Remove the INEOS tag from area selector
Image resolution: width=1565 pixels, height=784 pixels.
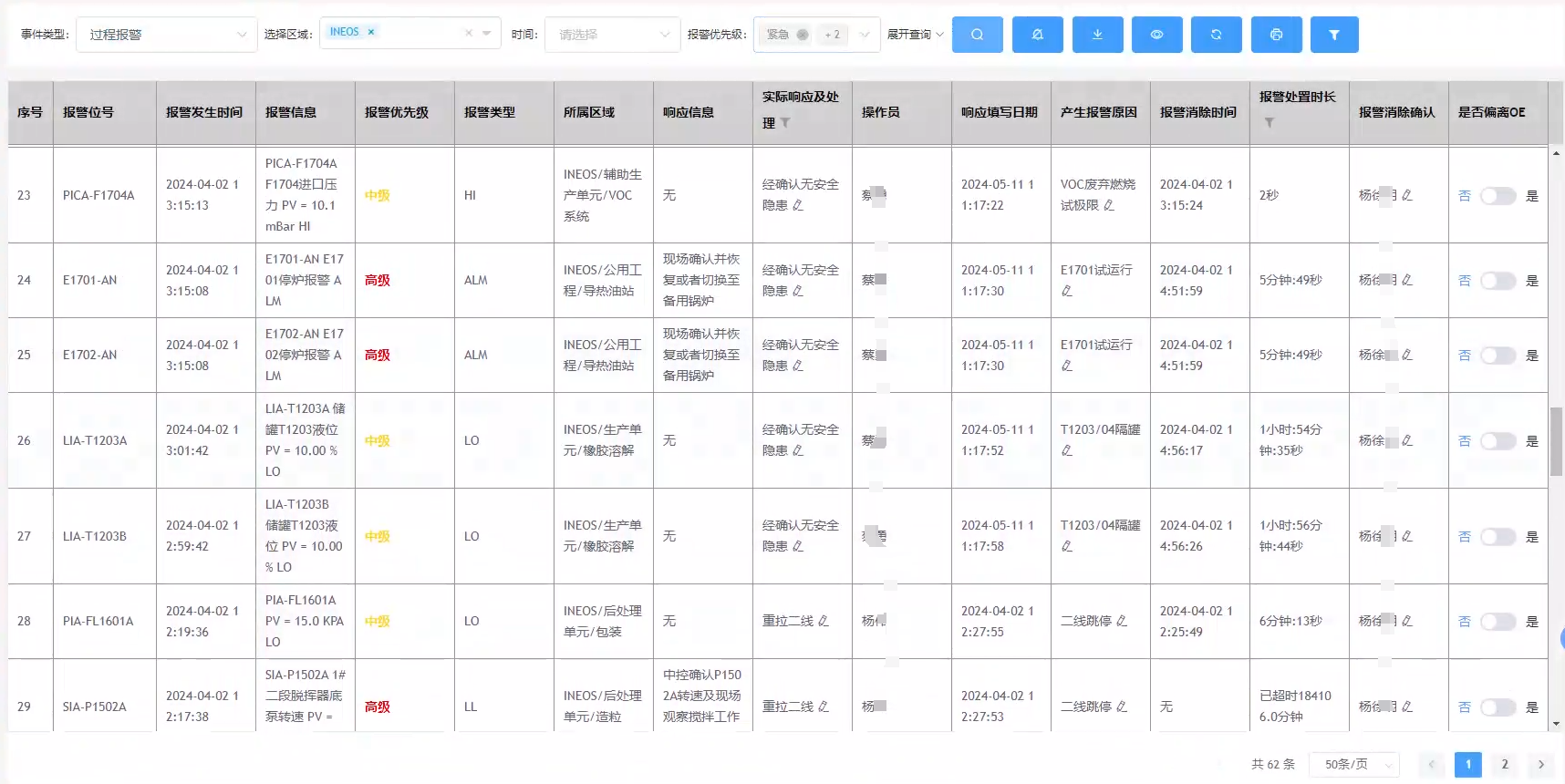tap(371, 32)
